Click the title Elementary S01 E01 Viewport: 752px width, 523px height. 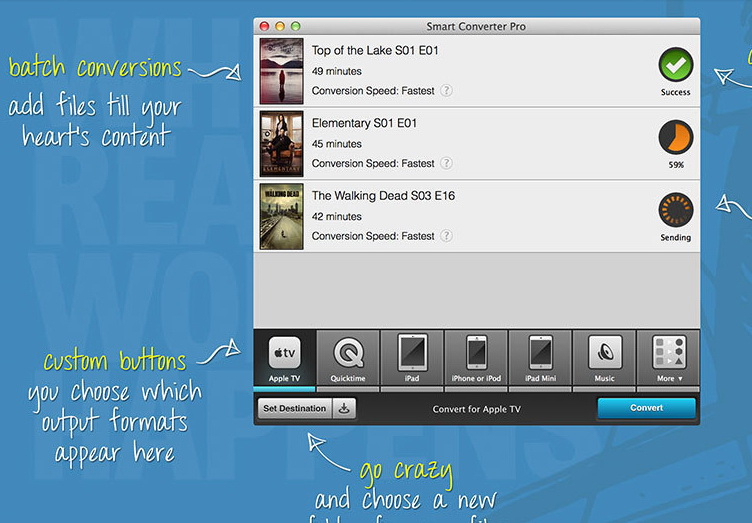(364, 123)
